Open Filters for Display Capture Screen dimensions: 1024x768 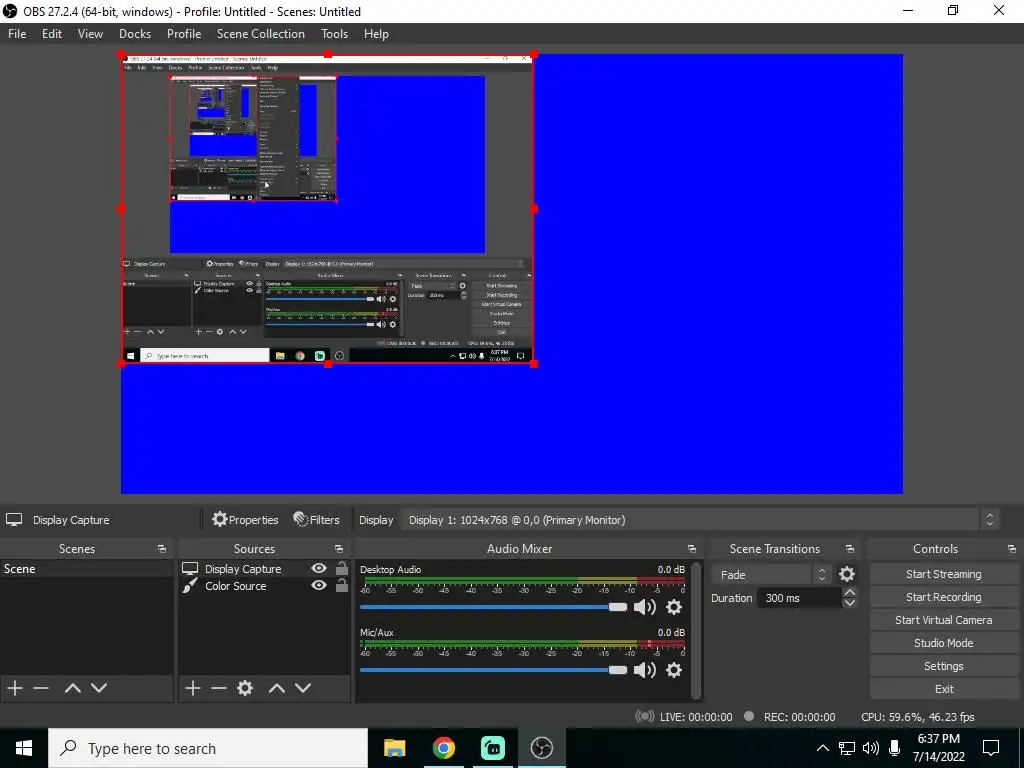317,520
